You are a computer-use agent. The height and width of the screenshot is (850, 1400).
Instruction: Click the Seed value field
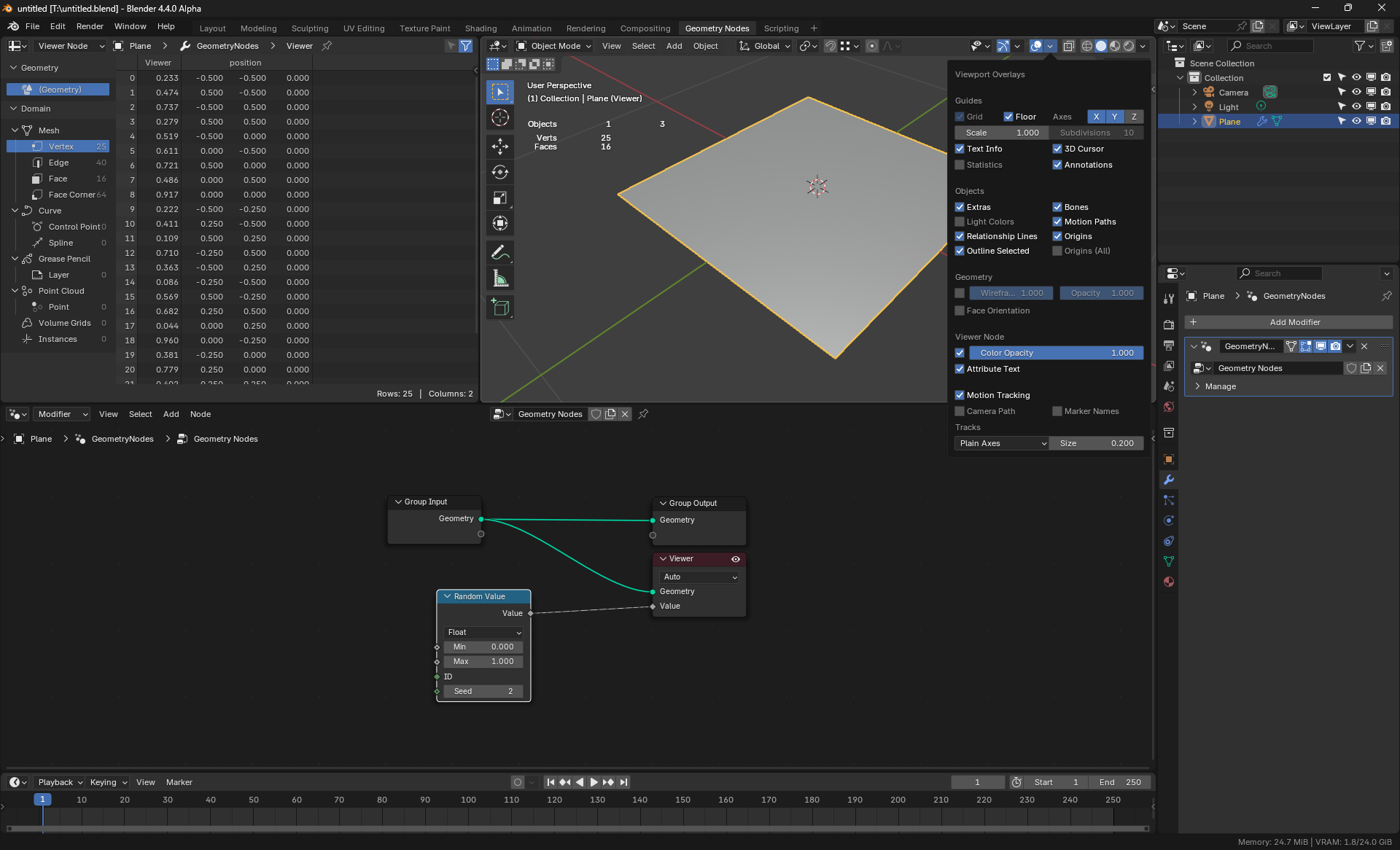pos(483,691)
